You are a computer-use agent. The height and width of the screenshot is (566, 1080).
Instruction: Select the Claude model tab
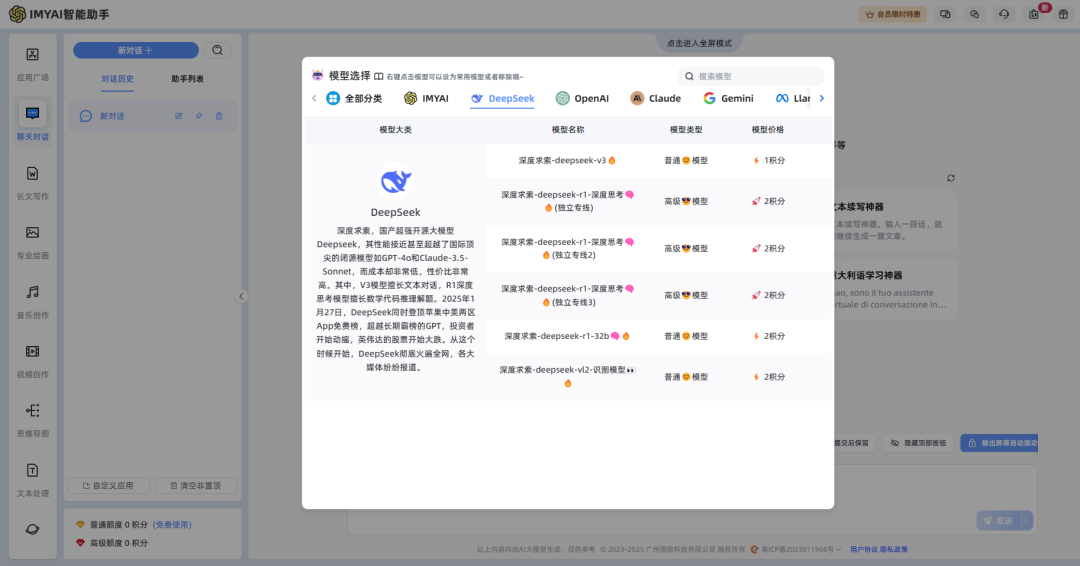tap(656, 98)
